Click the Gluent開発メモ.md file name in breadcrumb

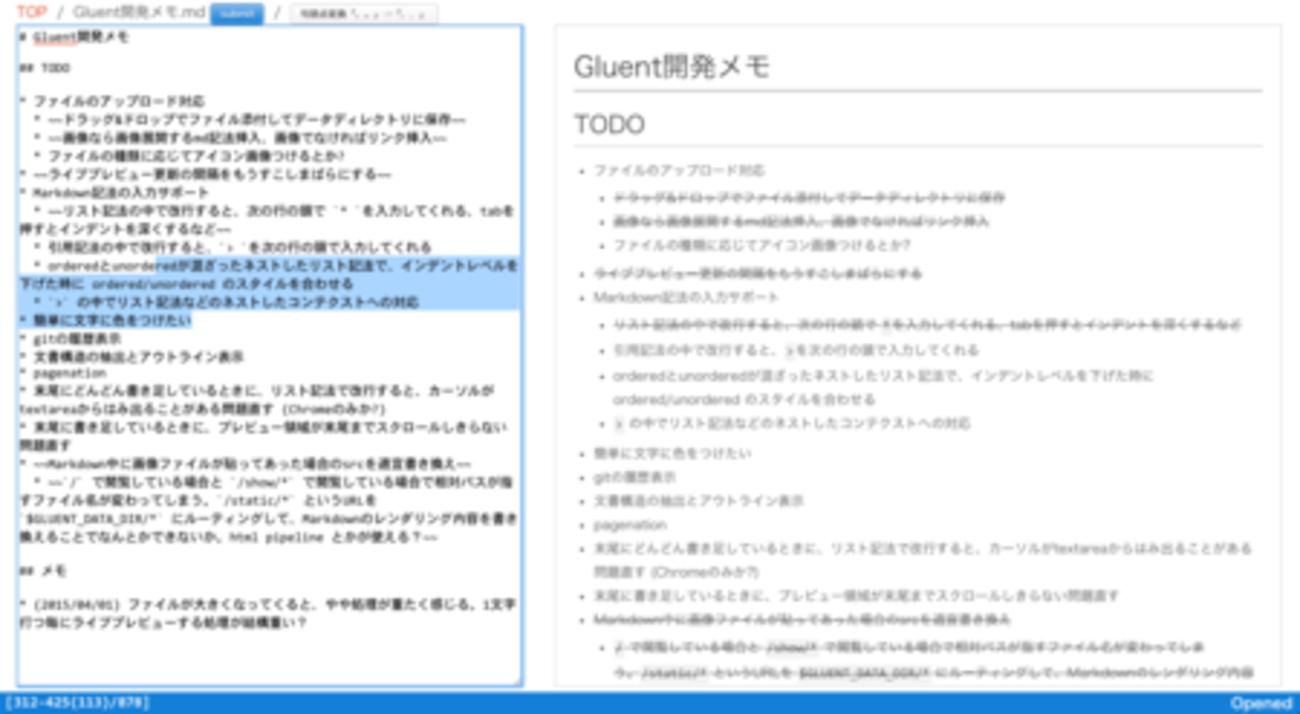[x=139, y=13]
